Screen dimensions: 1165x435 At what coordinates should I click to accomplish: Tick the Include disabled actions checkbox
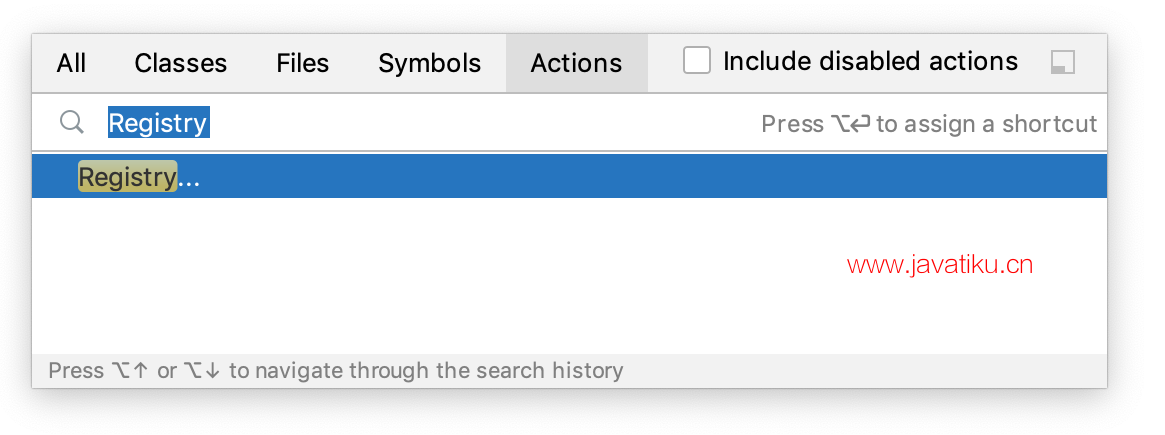697,61
